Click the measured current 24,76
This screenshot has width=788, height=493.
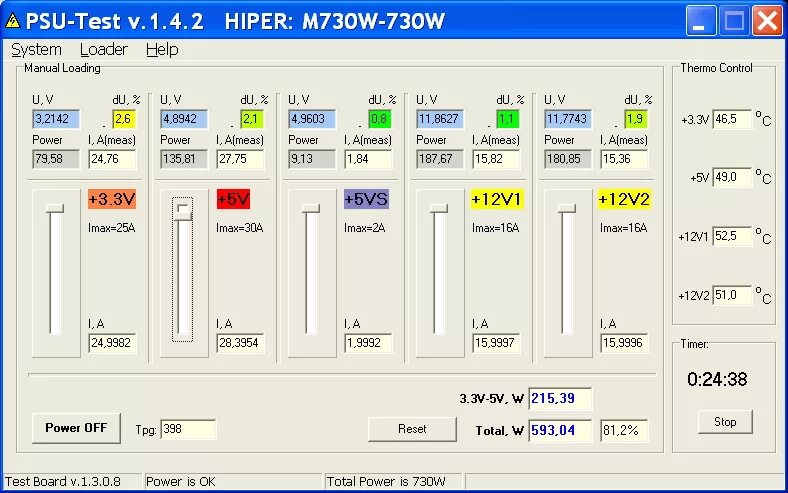coord(113,159)
